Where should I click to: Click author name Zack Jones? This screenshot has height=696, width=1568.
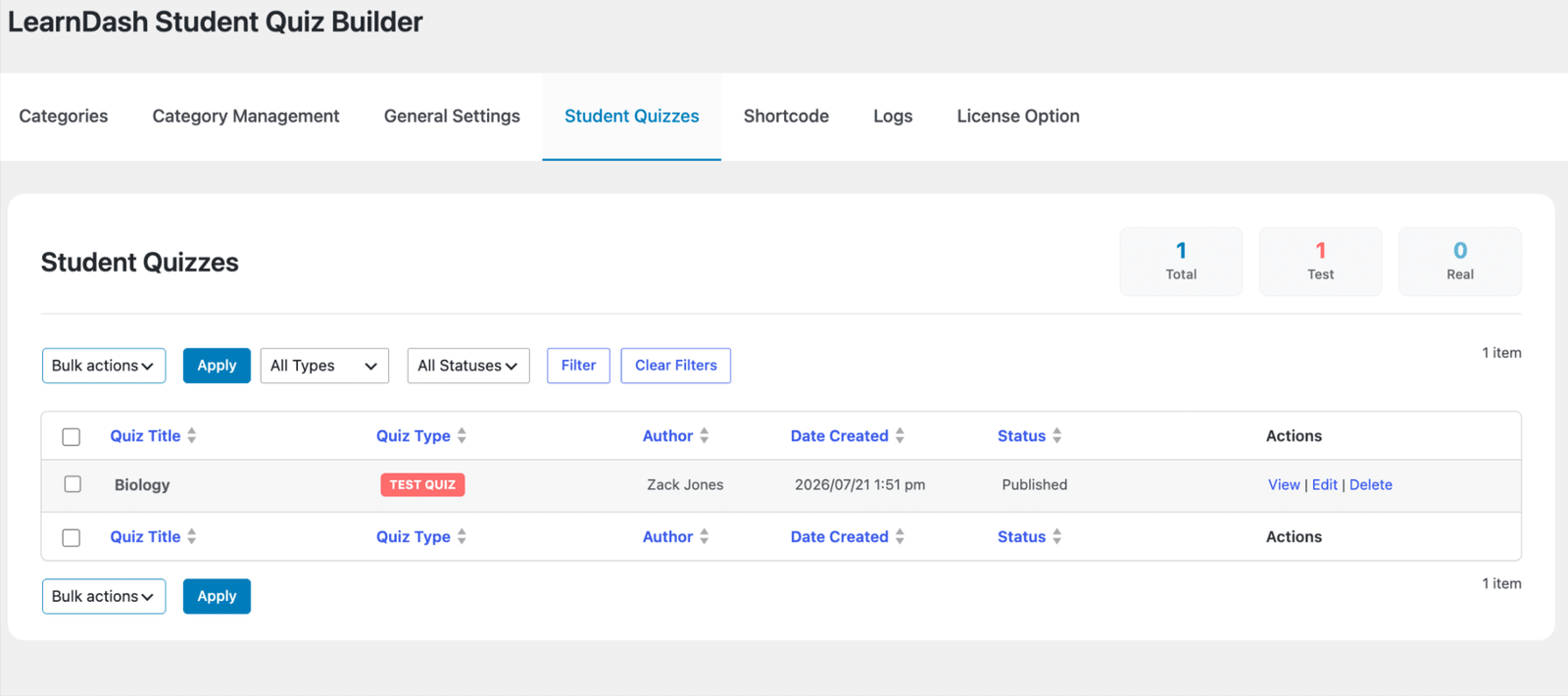coord(685,485)
